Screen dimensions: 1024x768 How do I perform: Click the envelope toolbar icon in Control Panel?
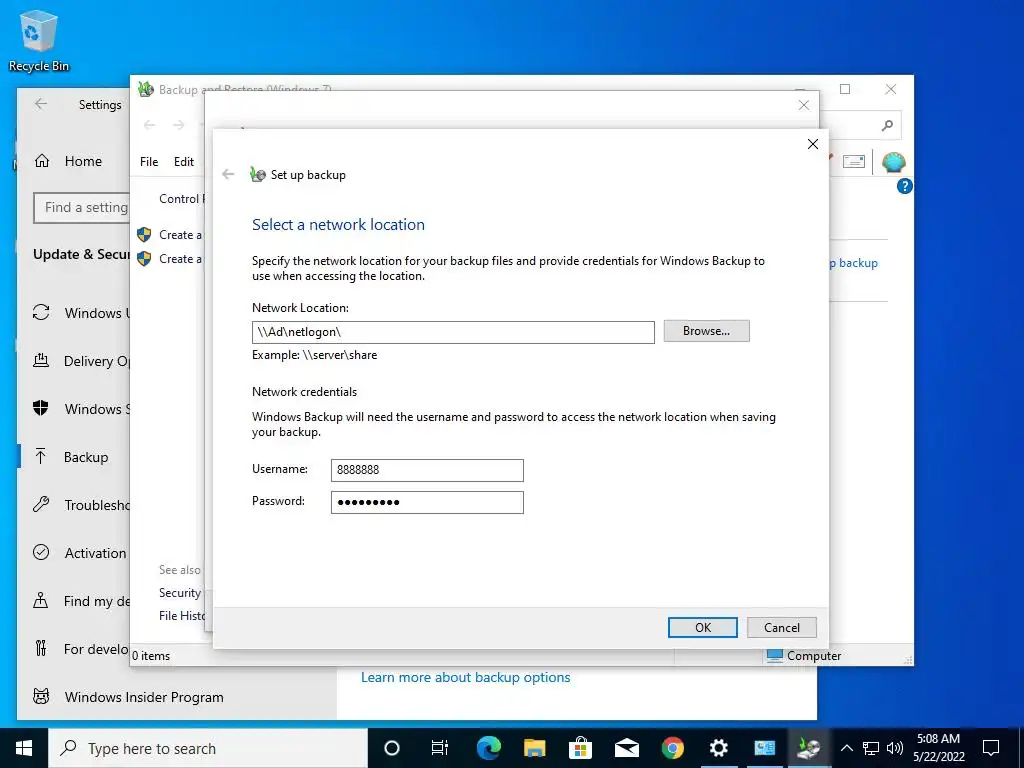pos(854,161)
